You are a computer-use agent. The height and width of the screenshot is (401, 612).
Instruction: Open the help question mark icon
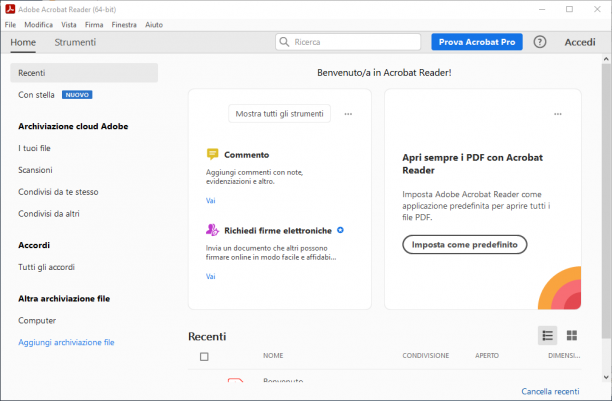click(540, 42)
